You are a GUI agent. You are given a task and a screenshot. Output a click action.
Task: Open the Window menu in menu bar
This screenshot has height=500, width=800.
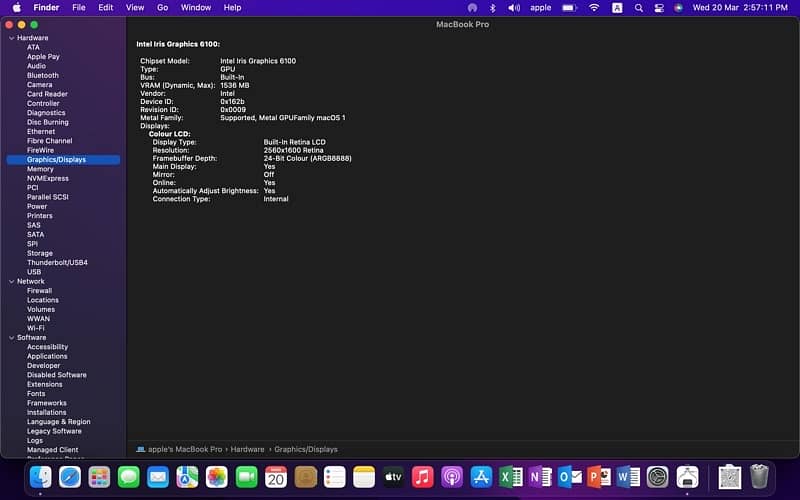coord(196,7)
